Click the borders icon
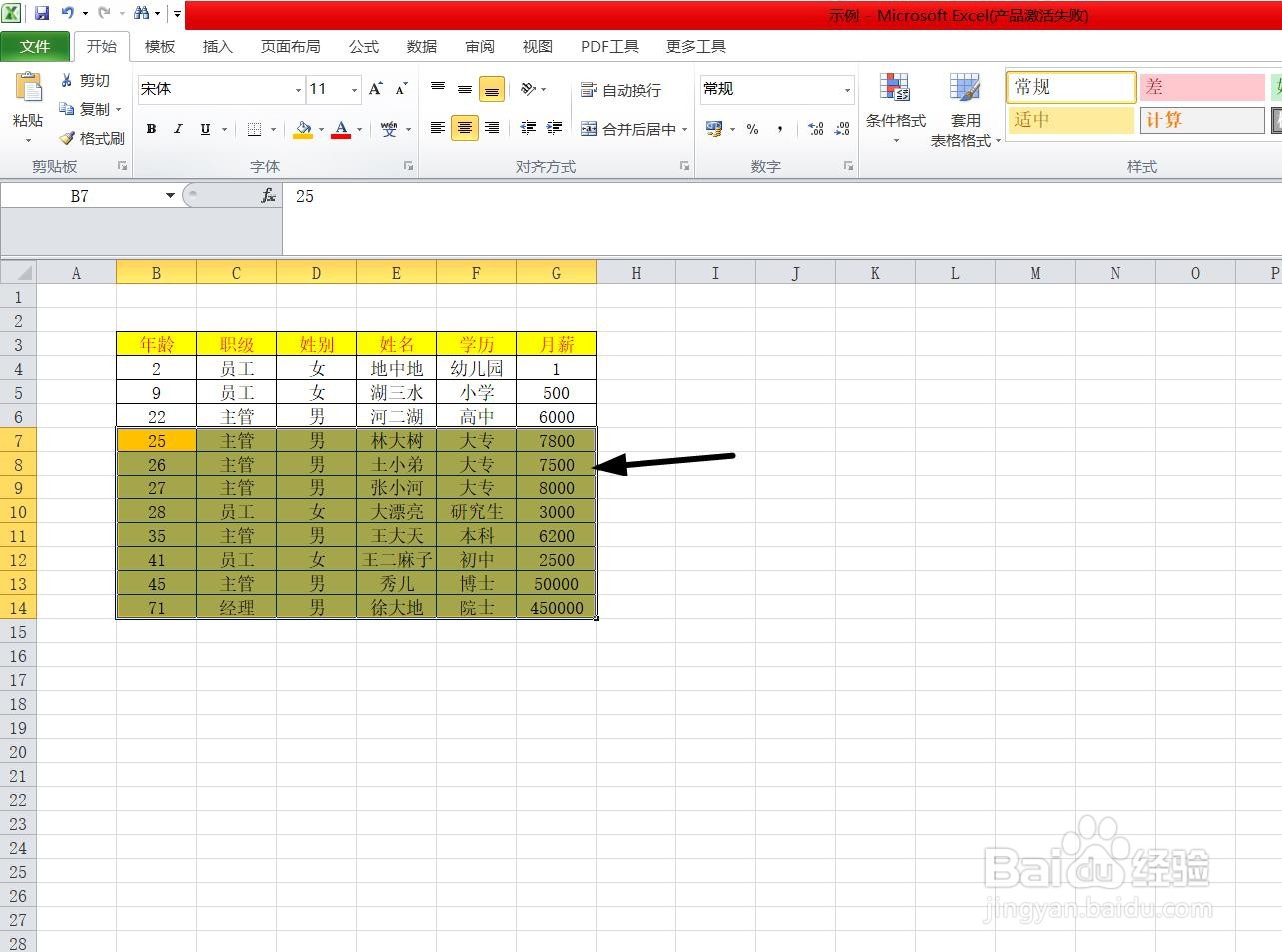The image size is (1282, 952). click(x=255, y=129)
